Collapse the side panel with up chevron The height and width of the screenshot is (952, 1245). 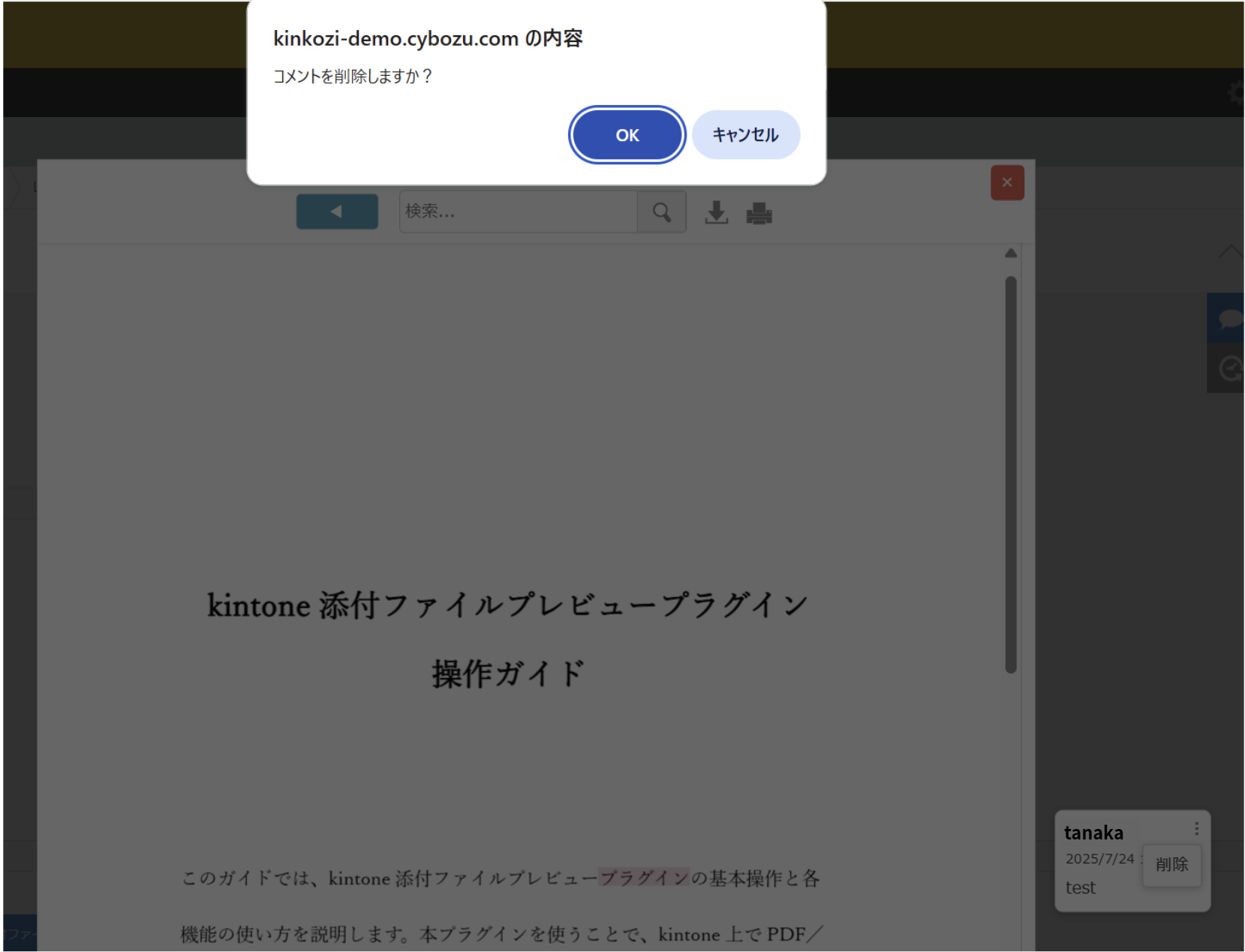point(1229,251)
